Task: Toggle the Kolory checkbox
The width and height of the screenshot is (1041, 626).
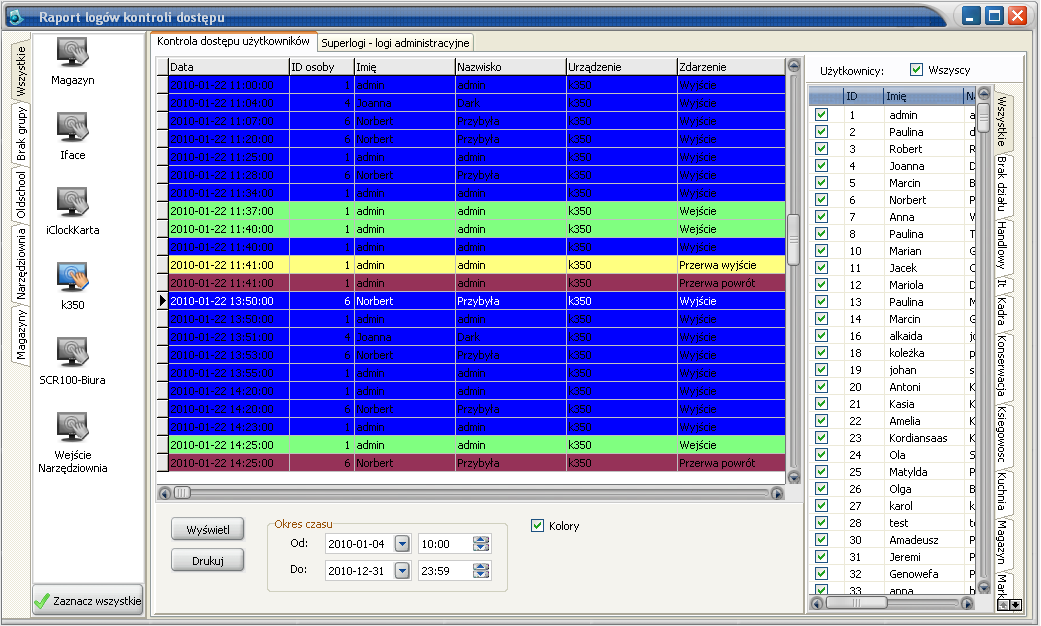Action: coord(538,526)
